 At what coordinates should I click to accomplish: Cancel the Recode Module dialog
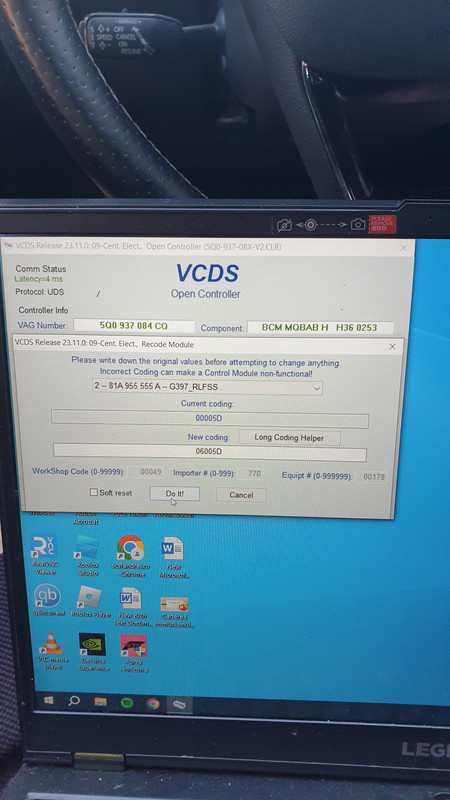tap(241, 494)
